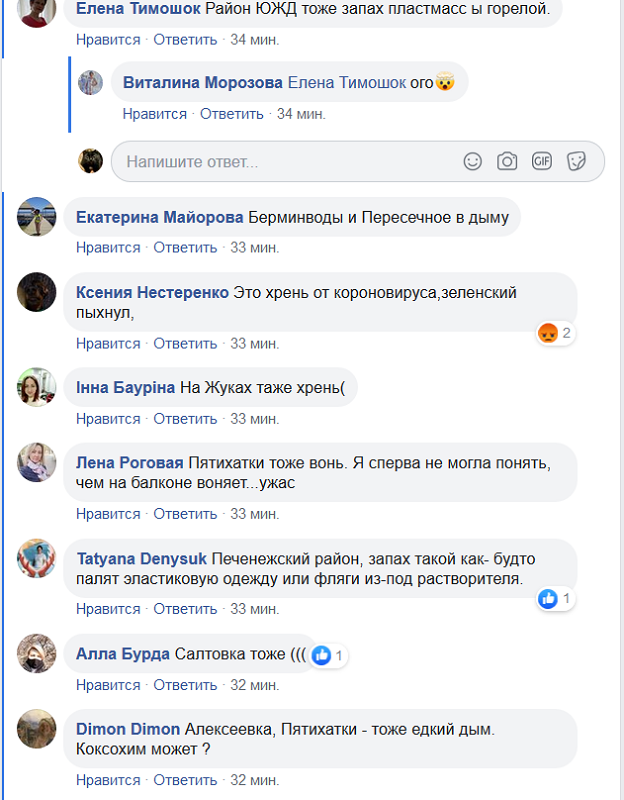View angry reactions on Ксения Нестеренко's comment
This screenshot has width=624, height=800.
click(x=554, y=334)
